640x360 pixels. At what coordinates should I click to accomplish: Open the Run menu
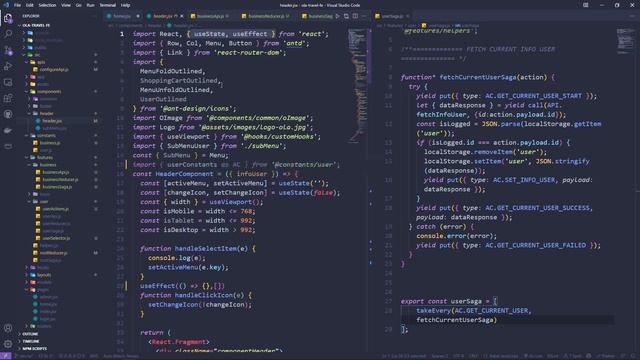[91, 5]
